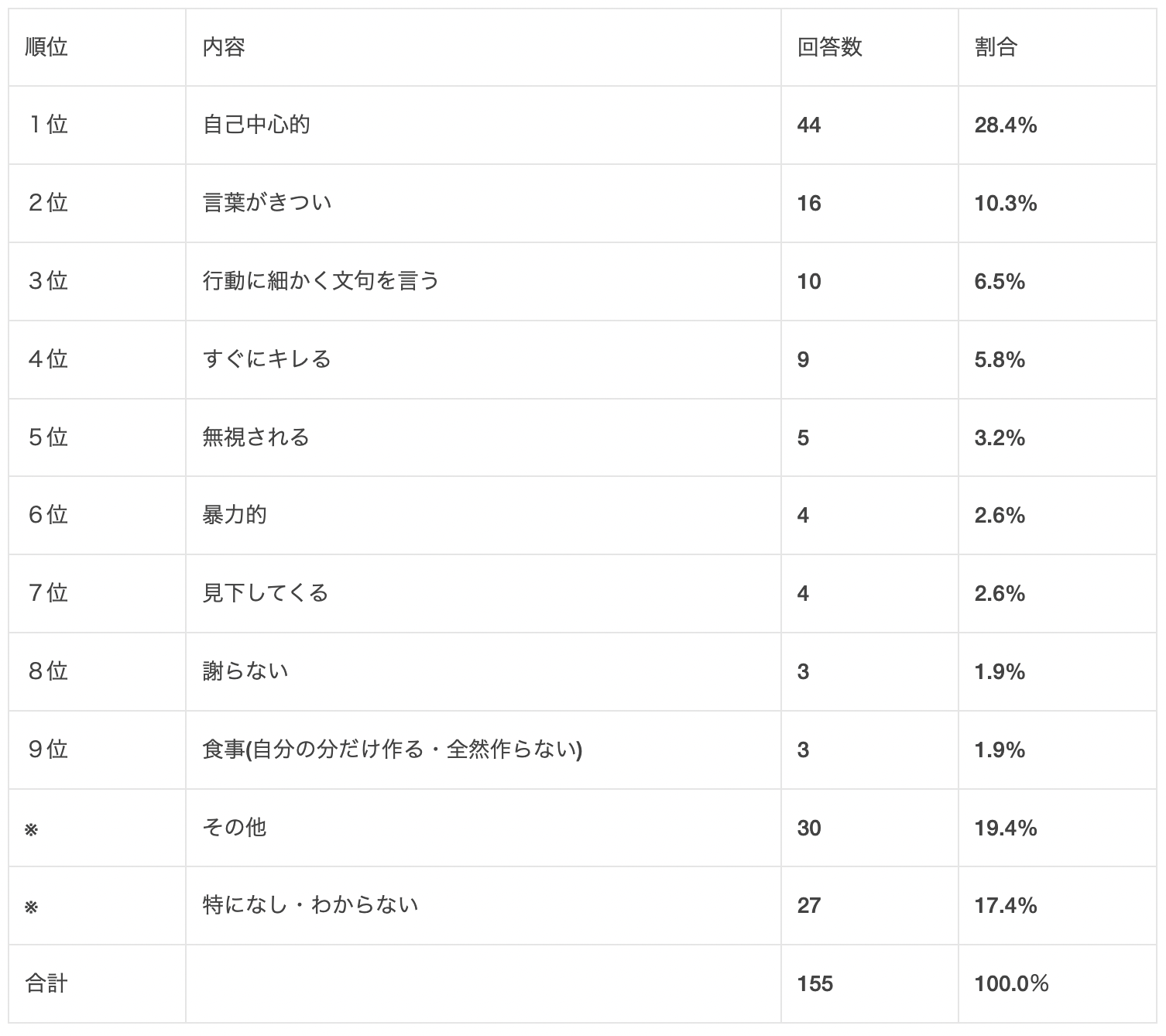Click the 1位 rank cell
1166x1036 pixels.
coord(48,125)
